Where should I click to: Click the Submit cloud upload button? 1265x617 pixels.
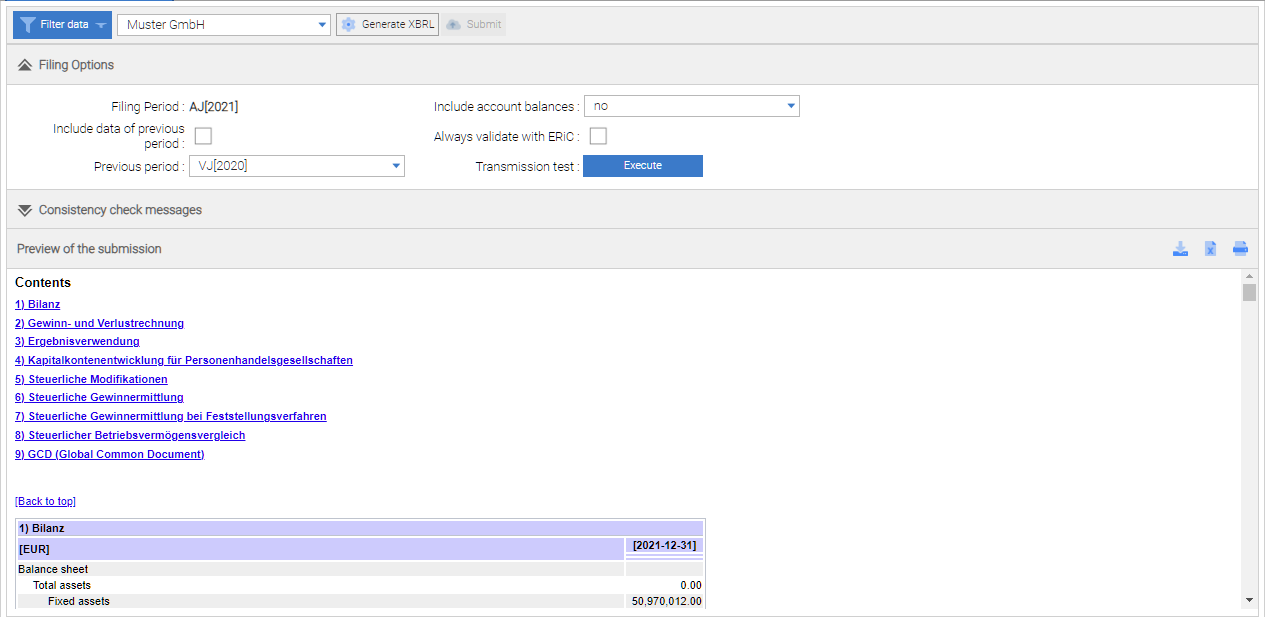[474, 24]
